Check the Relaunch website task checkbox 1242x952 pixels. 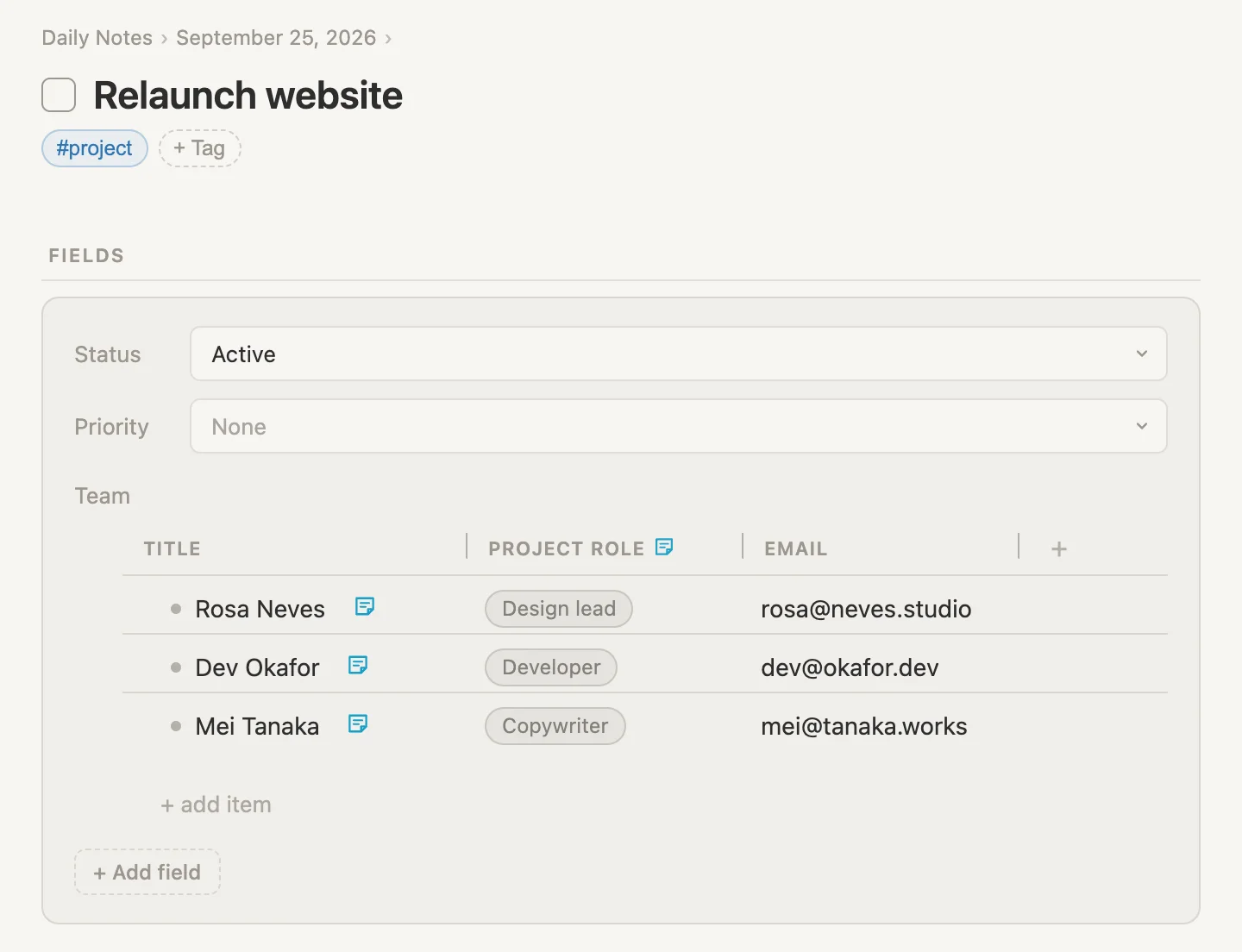click(x=59, y=95)
